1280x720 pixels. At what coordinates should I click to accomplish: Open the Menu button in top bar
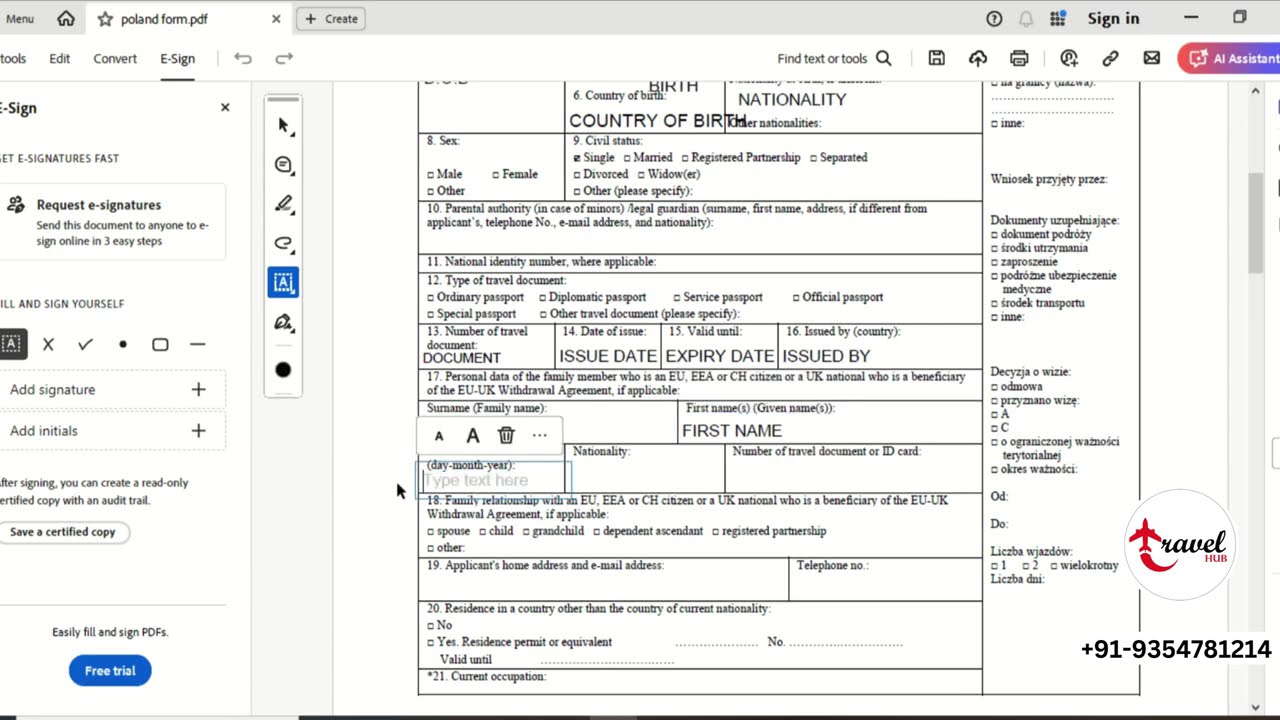[18, 18]
